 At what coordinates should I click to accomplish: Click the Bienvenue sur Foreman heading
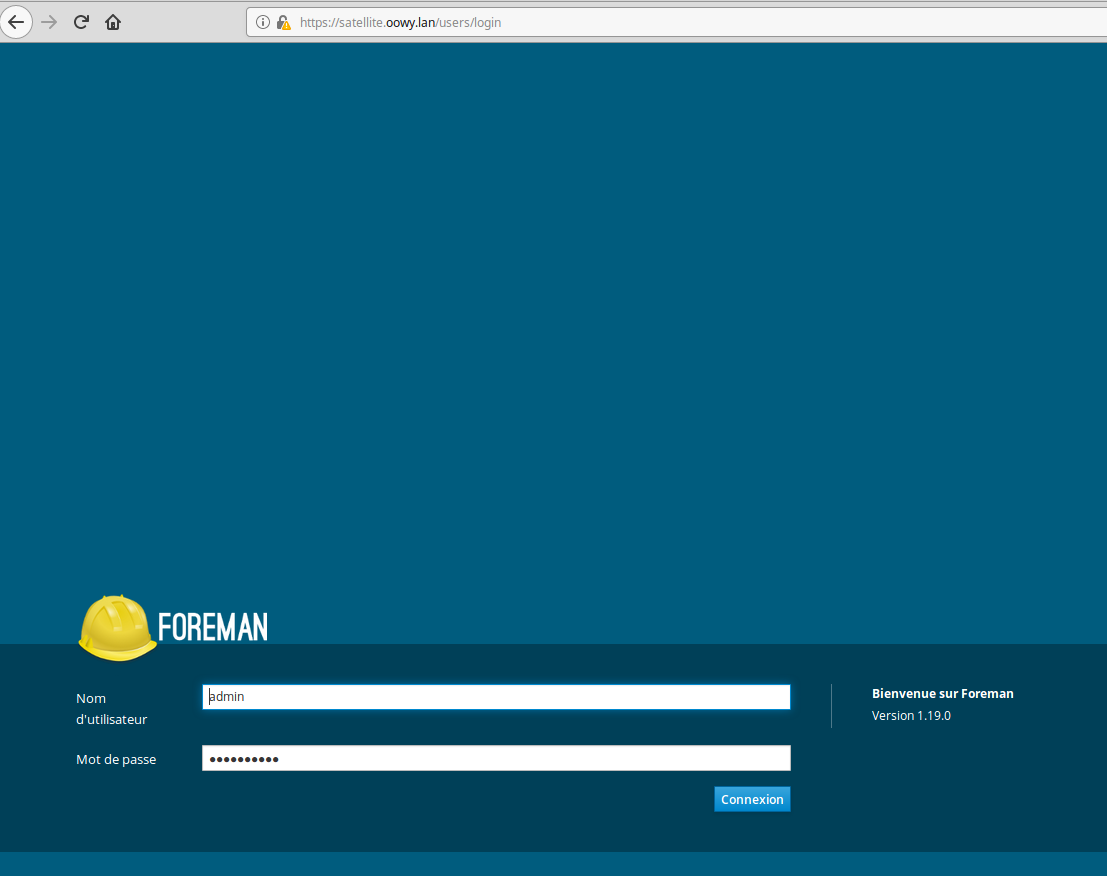(x=942, y=693)
